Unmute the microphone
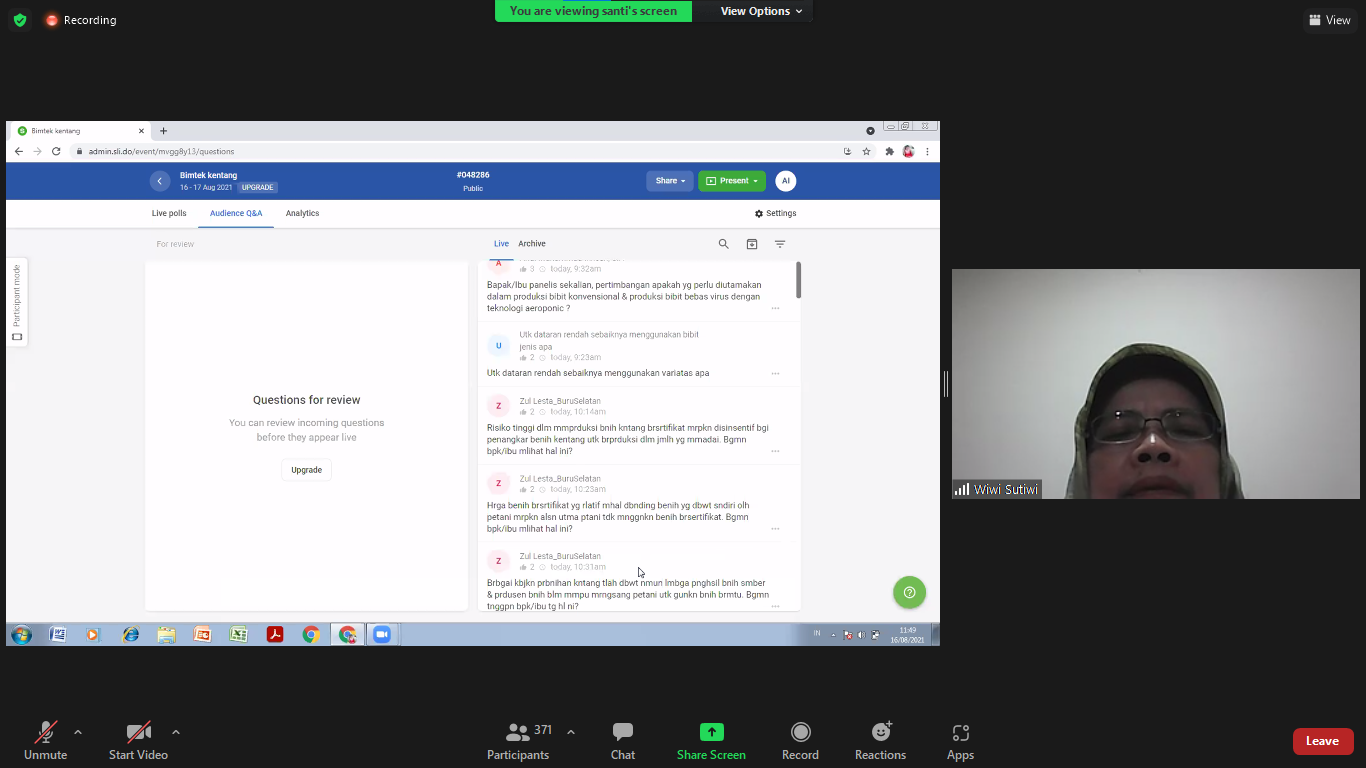The height and width of the screenshot is (768, 1366). 45,741
